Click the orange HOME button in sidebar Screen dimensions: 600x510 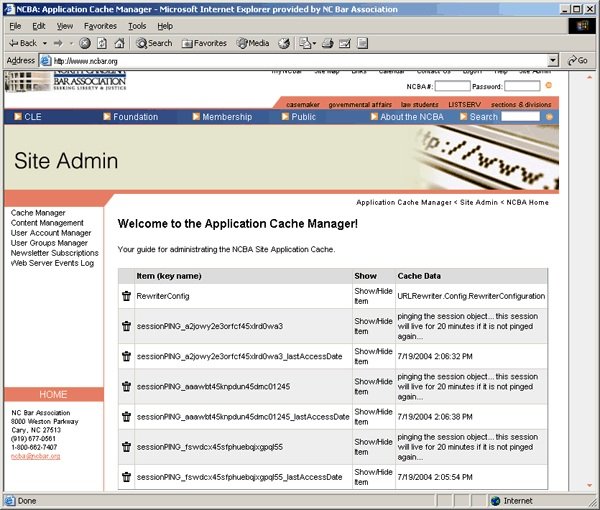[54, 394]
